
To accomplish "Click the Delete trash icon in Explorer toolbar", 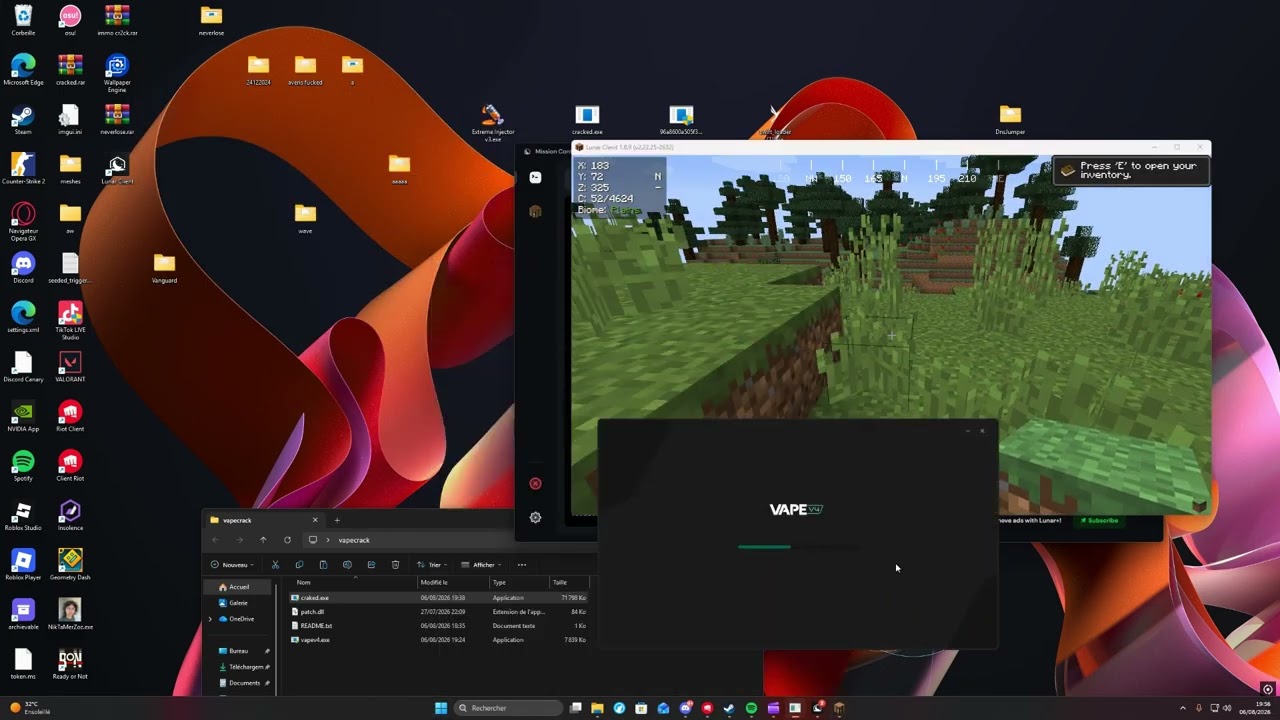I will (395, 565).
